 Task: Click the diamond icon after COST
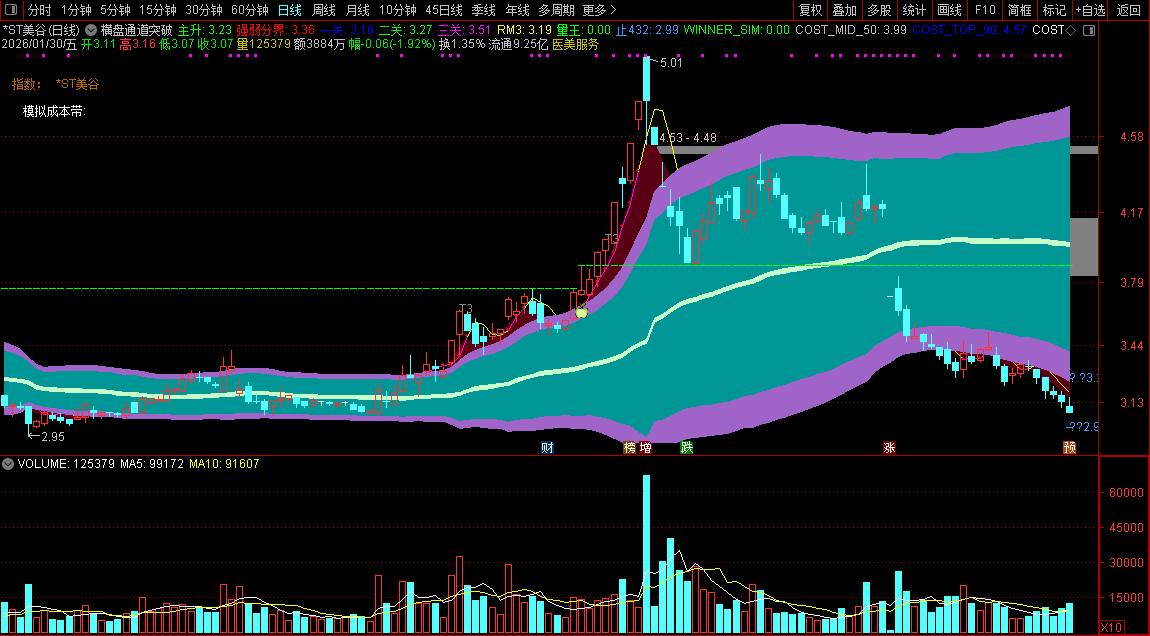coord(1070,30)
